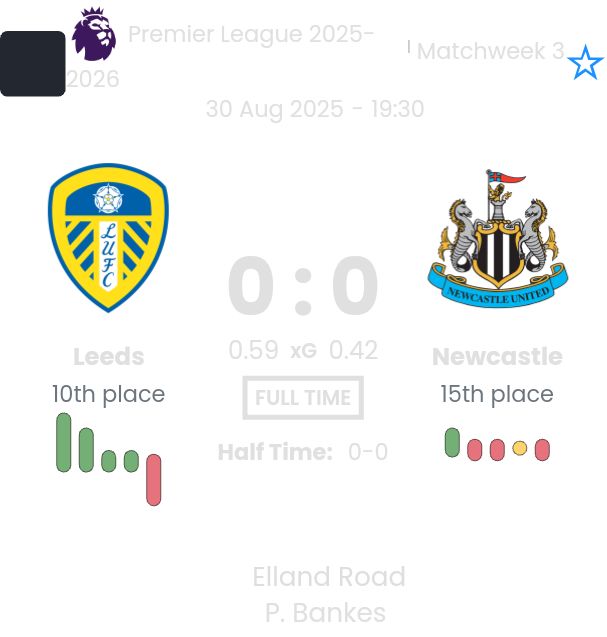Click the FULL TIME status badge
This screenshot has width=607, height=637.
click(x=303, y=398)
